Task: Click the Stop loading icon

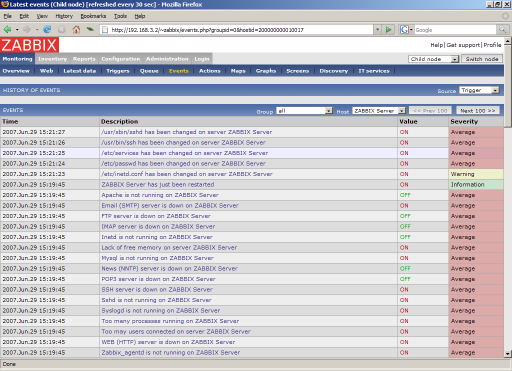Action: [62, 30]
